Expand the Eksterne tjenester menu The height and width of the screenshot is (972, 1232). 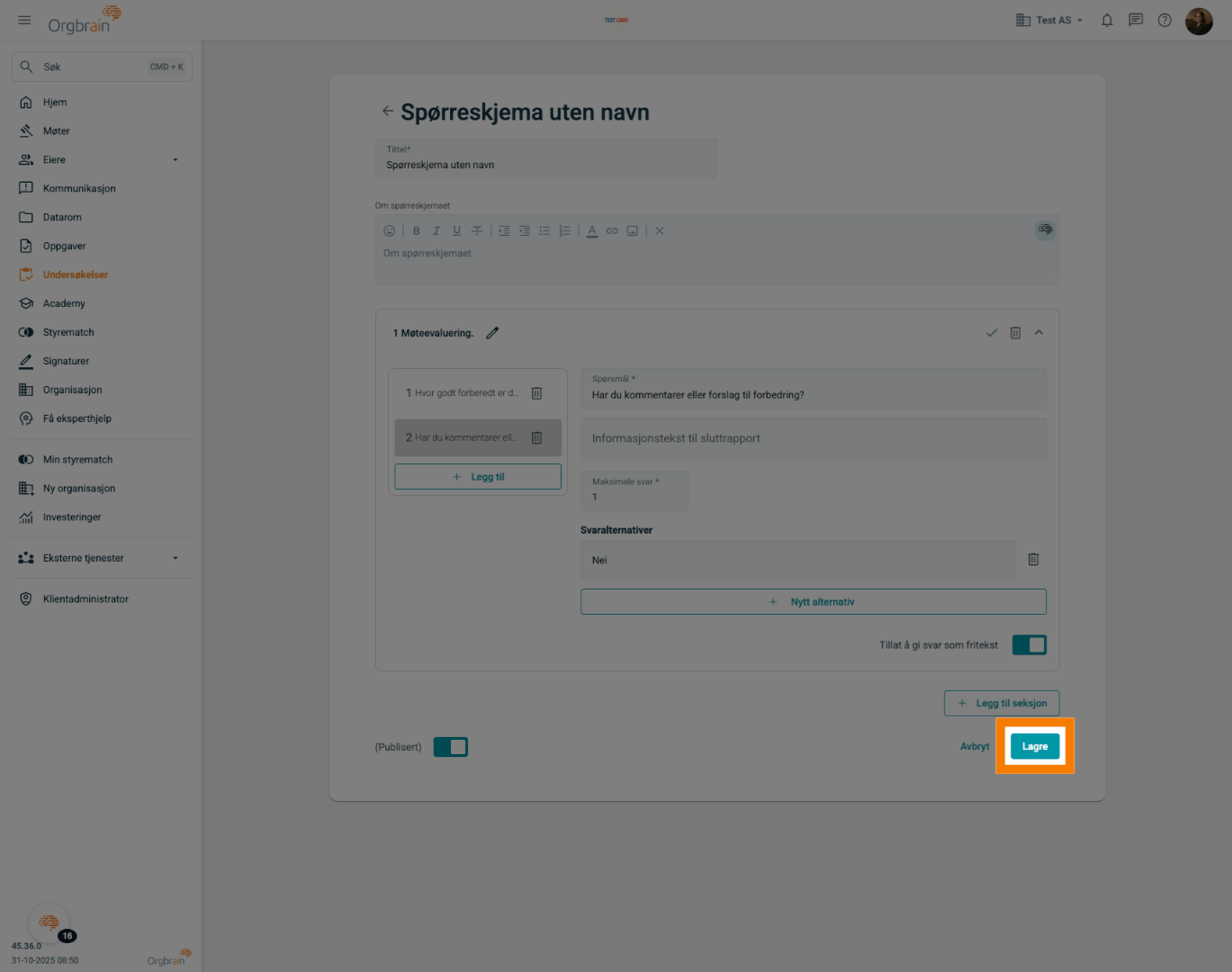[x=175, y=558]
